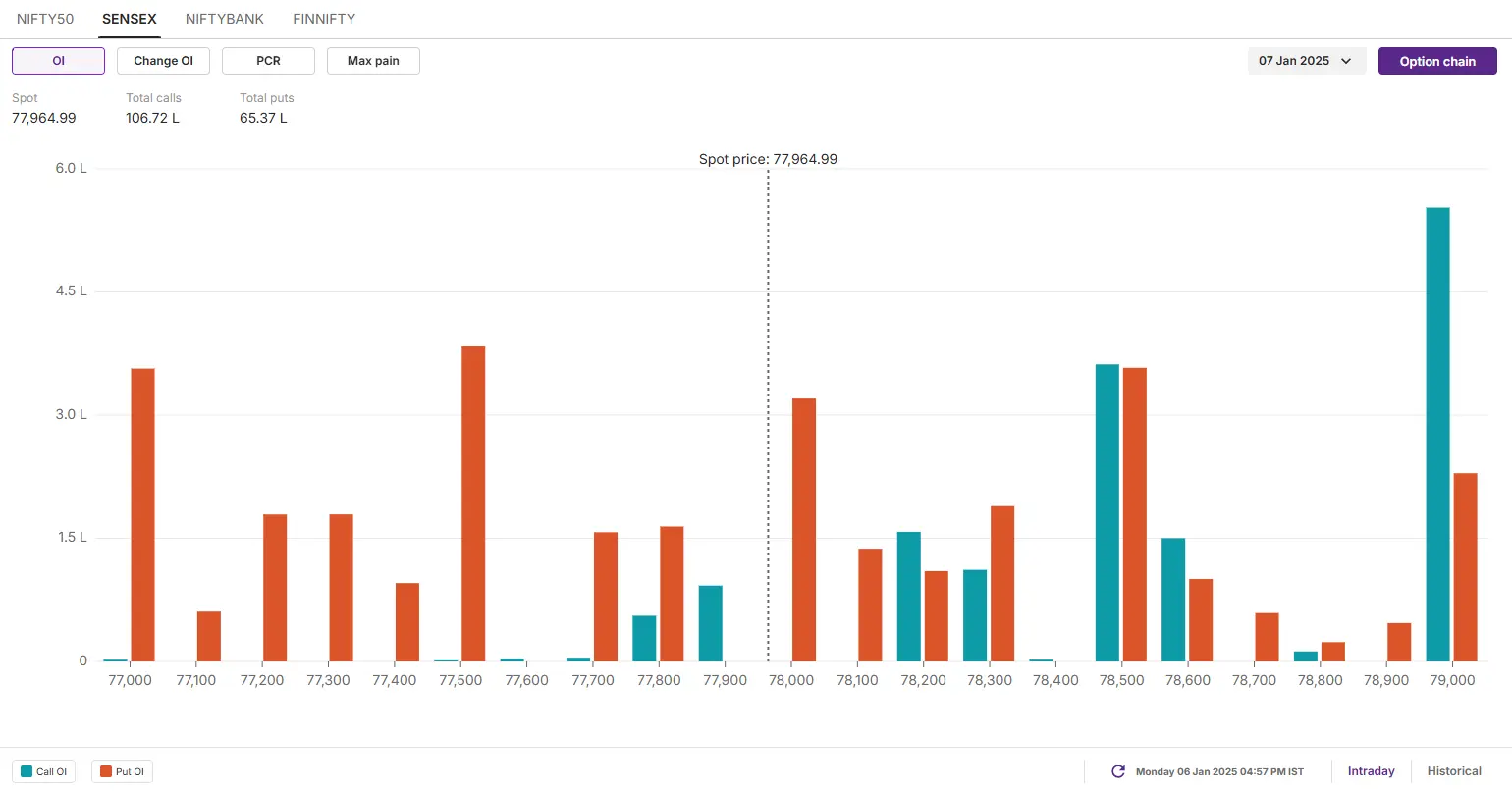This screenshot has height=791, width=1512.
Task: Click the 79,000 put OI bar
Action: (1465, 567)
